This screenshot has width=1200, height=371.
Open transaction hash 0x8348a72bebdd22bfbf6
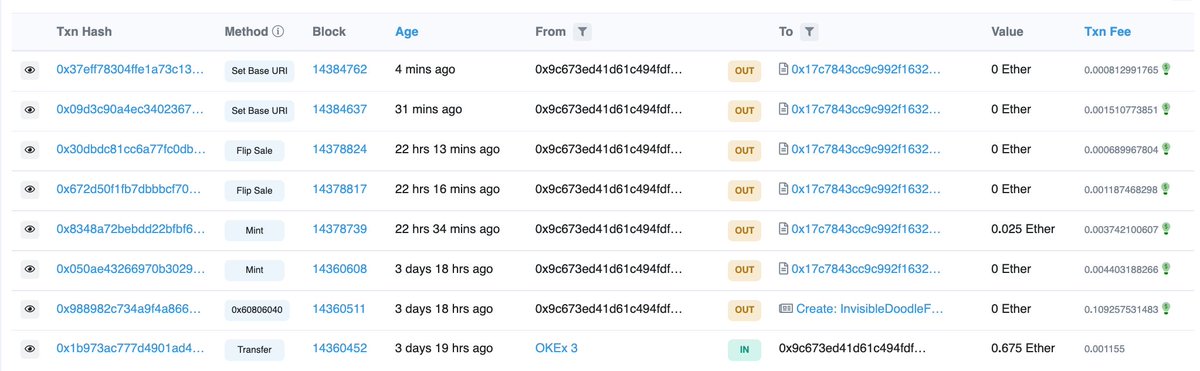pyautogui.click(x=130, y=229)
